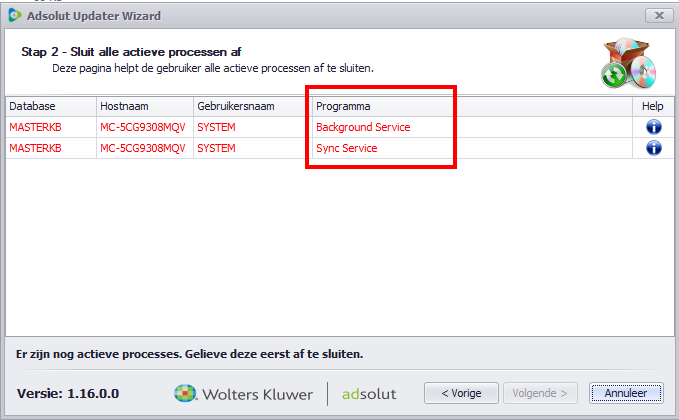Screen dimensions: 679x420
Task: Click the Wolters Kluwer logo
Action: 243,393
